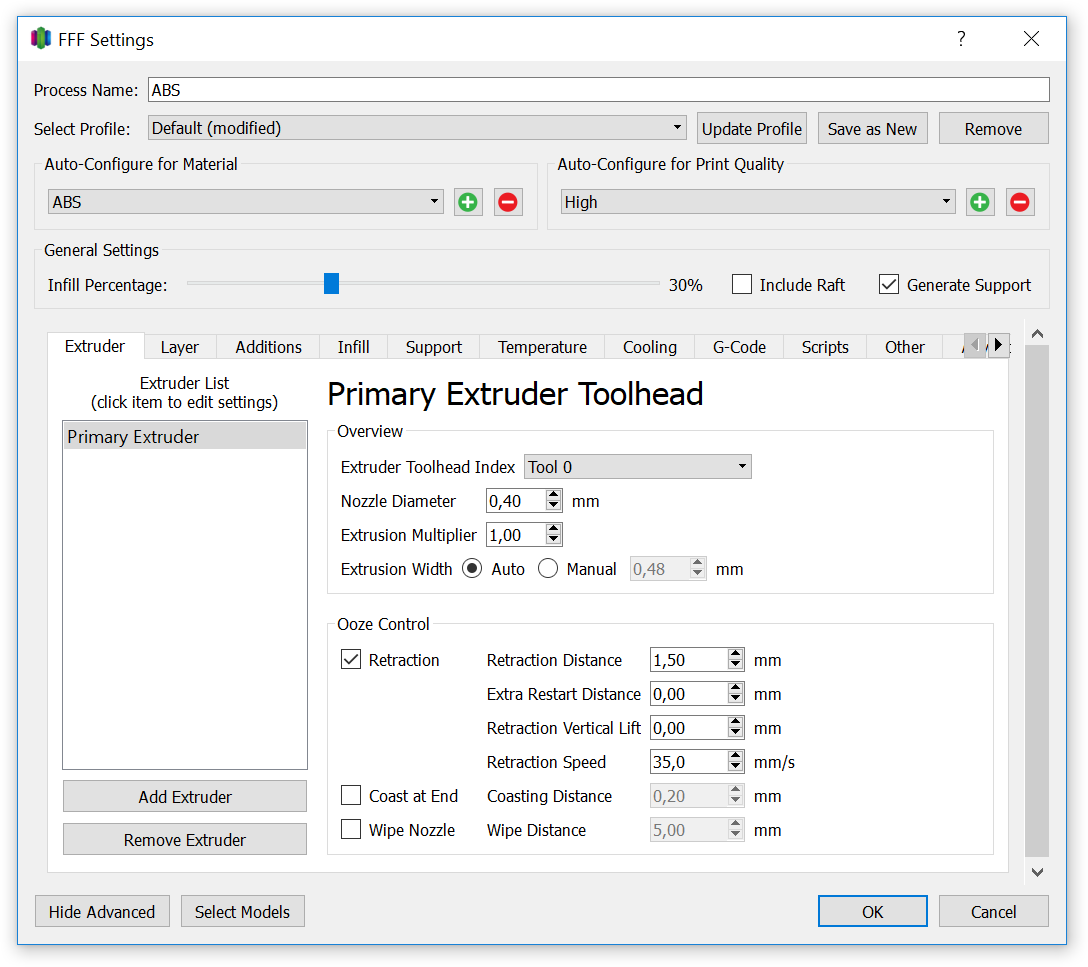
Task: Open the Select Profile dropdown
Action: point(417,128)
